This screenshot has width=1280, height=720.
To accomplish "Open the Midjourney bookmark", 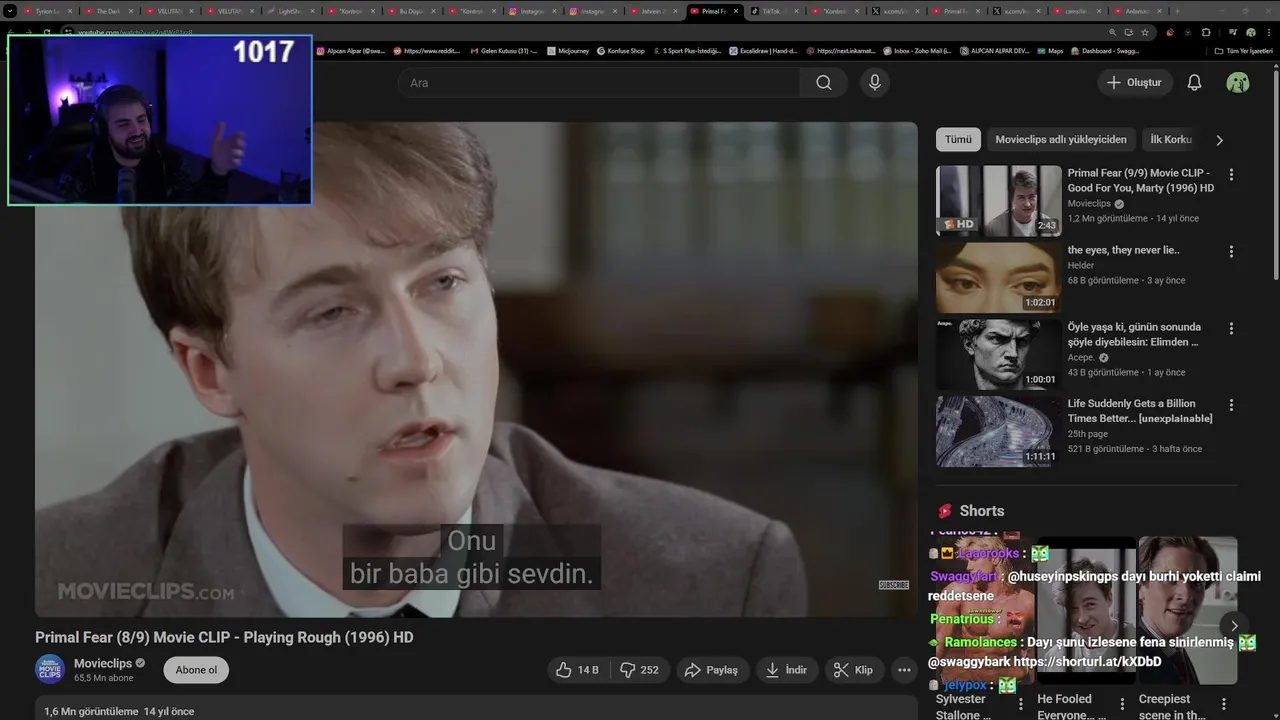I will click(567, 51).
